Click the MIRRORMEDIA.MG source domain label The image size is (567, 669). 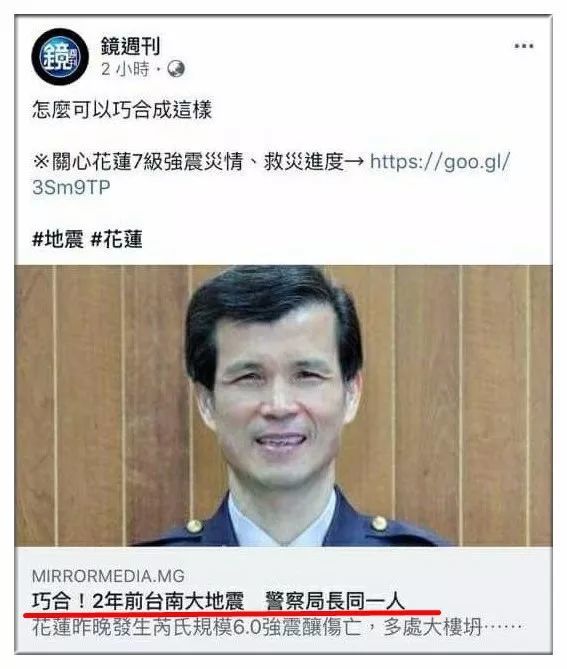point(108,576)
